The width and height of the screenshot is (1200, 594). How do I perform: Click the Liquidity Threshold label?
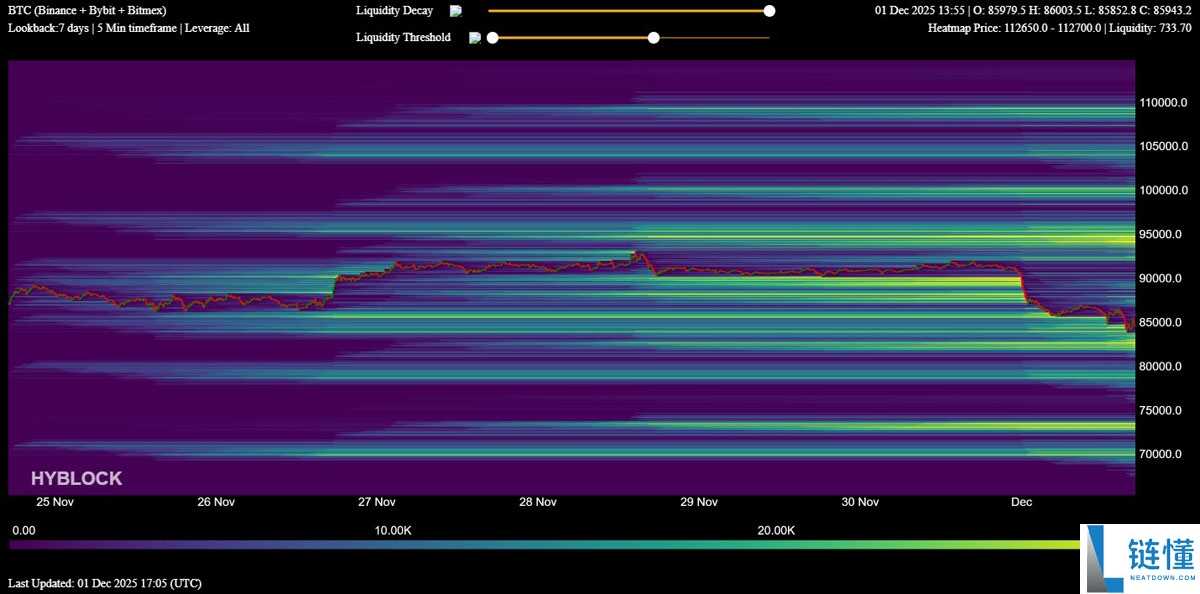(x=403, y=38)
